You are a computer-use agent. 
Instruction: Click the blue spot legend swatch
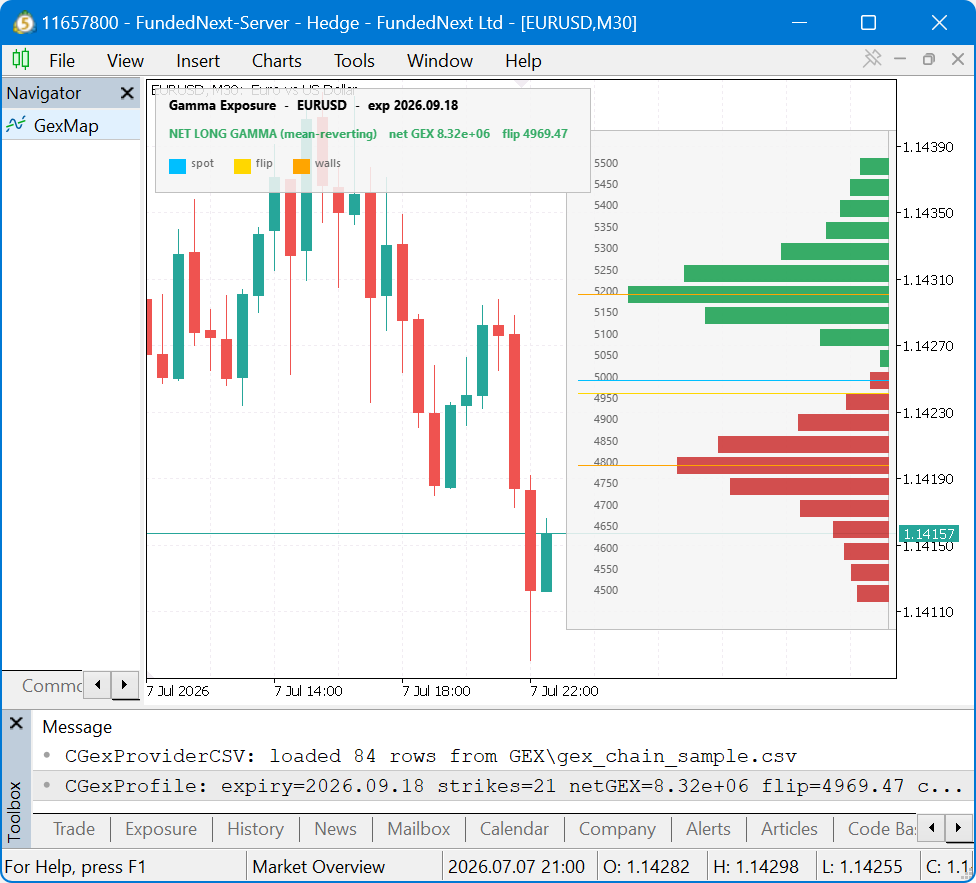pos(177,166)
